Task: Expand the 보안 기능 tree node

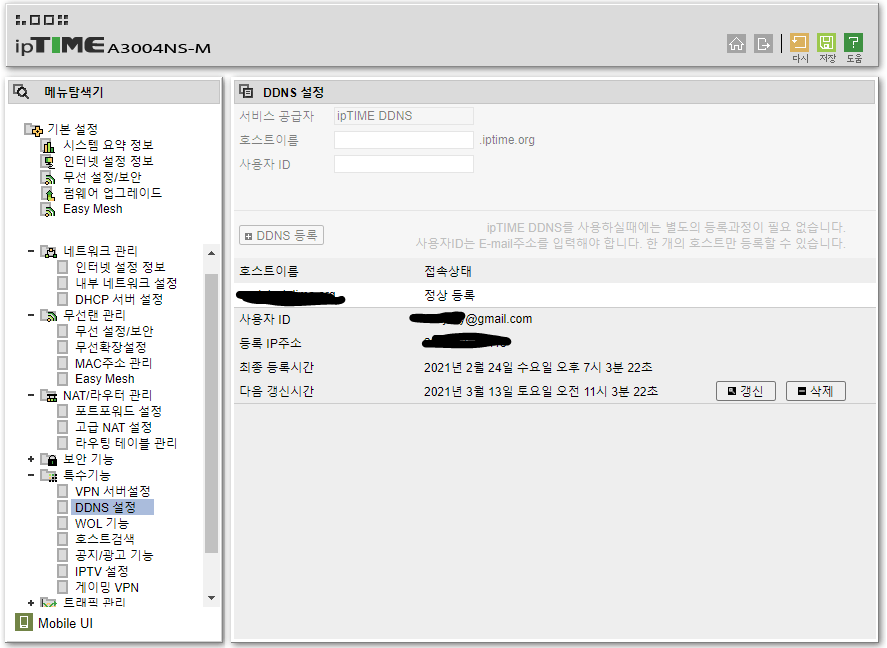Action: [x=31, y=459]
